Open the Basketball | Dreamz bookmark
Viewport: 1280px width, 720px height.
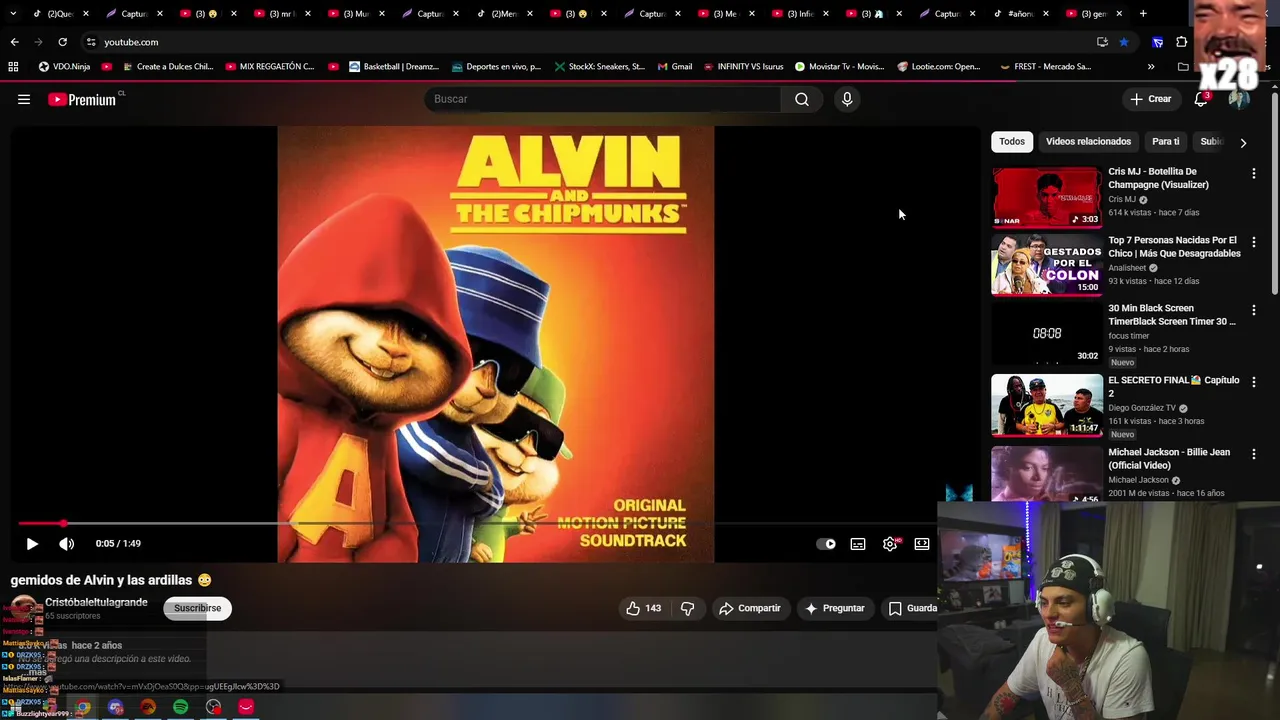point(394,67)
